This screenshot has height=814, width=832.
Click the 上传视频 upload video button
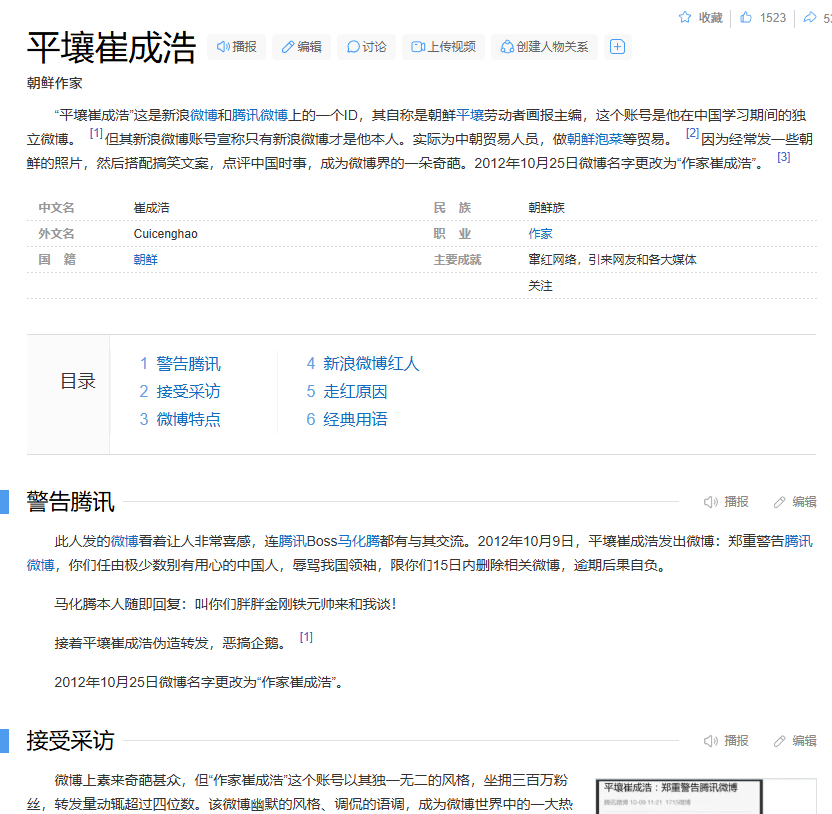point(443,47)
